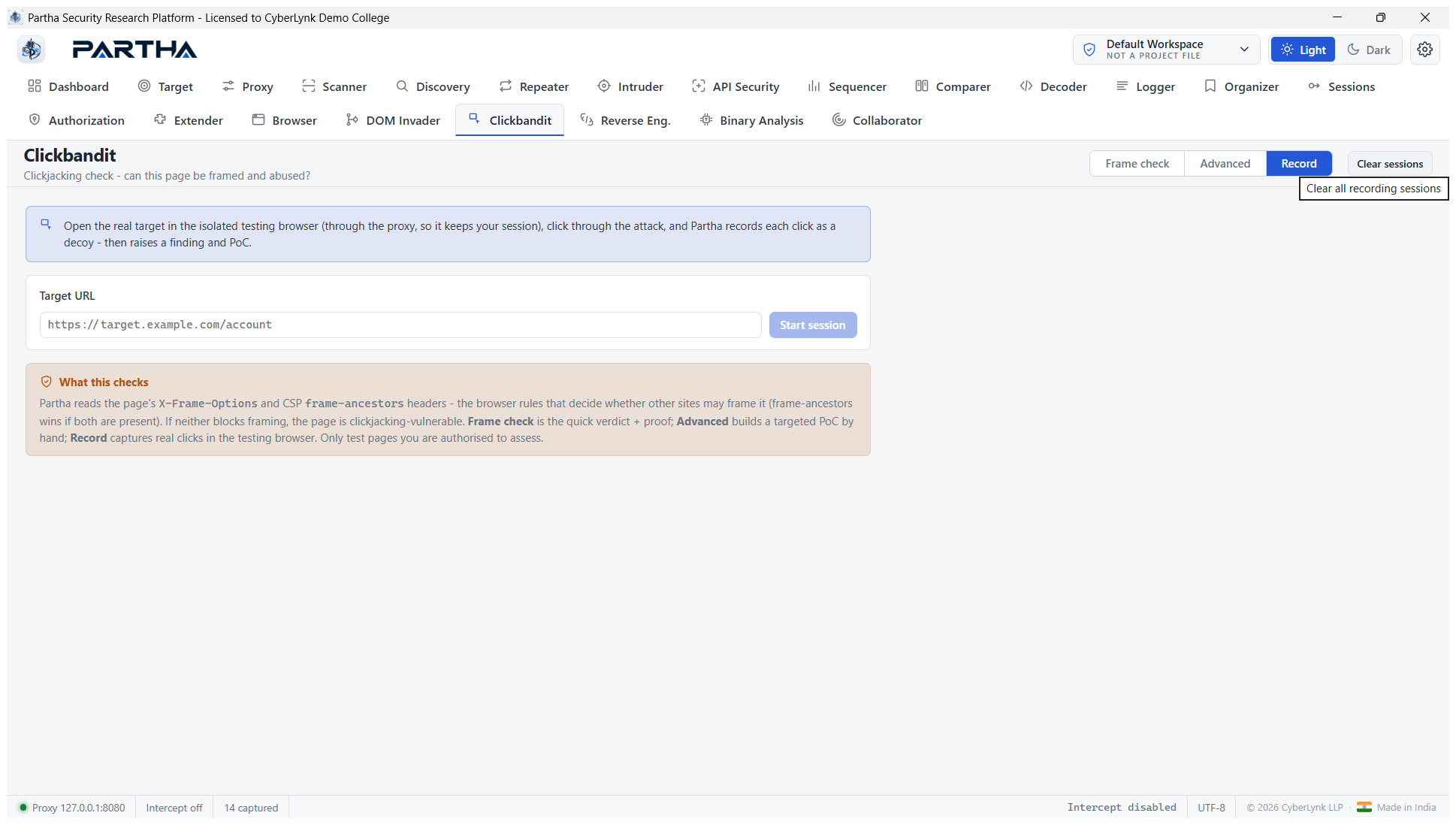
Task: Click the Decoder code icon
Action: pos(1026,86)
